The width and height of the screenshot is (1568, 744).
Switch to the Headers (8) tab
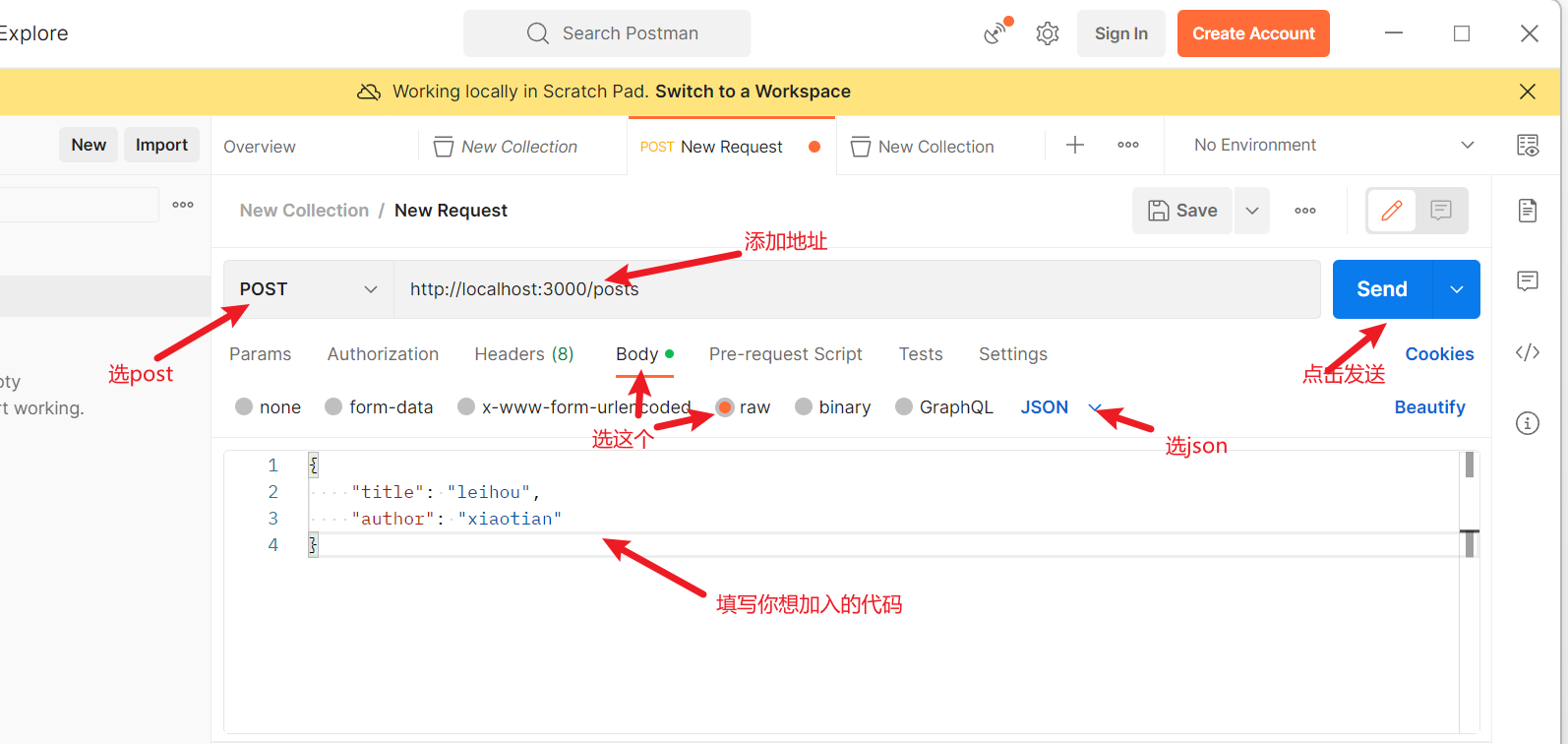(x=524, y=354)
